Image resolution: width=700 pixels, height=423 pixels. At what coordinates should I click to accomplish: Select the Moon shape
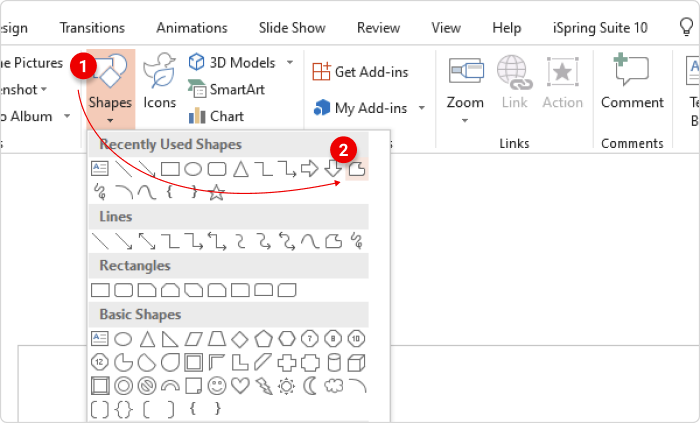[x=310, y=386]
